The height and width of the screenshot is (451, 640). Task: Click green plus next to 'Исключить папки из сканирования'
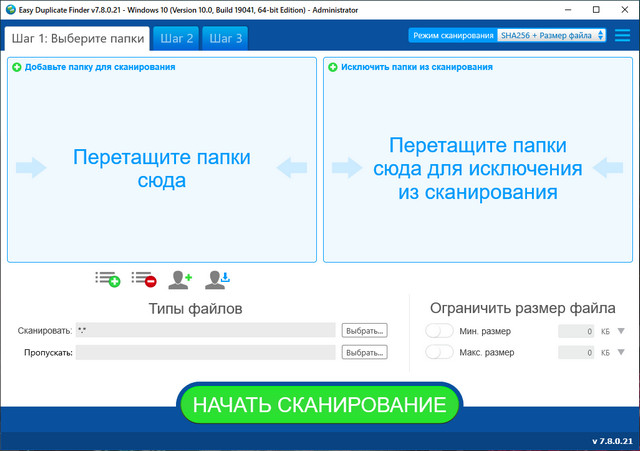point(333,67)
